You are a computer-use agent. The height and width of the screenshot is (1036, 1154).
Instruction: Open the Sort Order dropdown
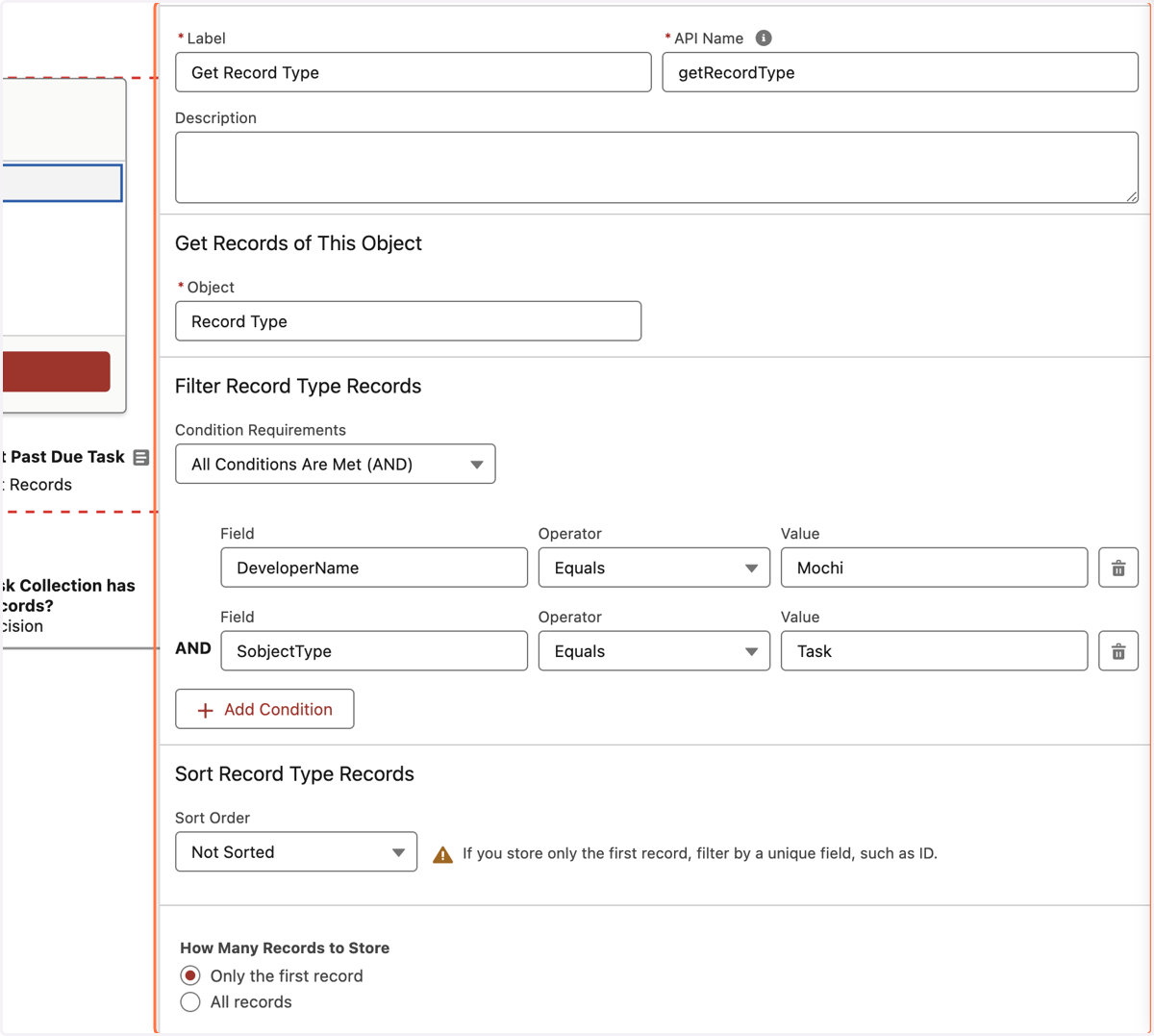tap(296, 852)
